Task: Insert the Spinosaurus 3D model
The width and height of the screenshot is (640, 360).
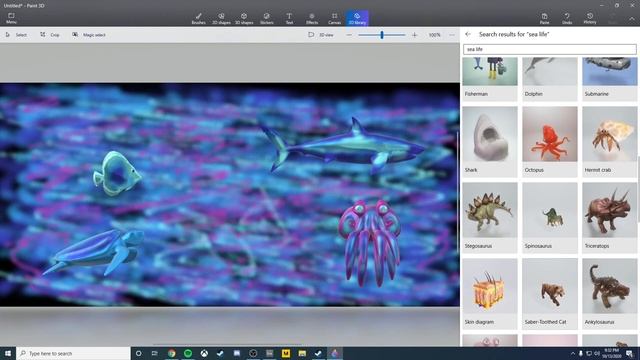Action: coord(550,217)
